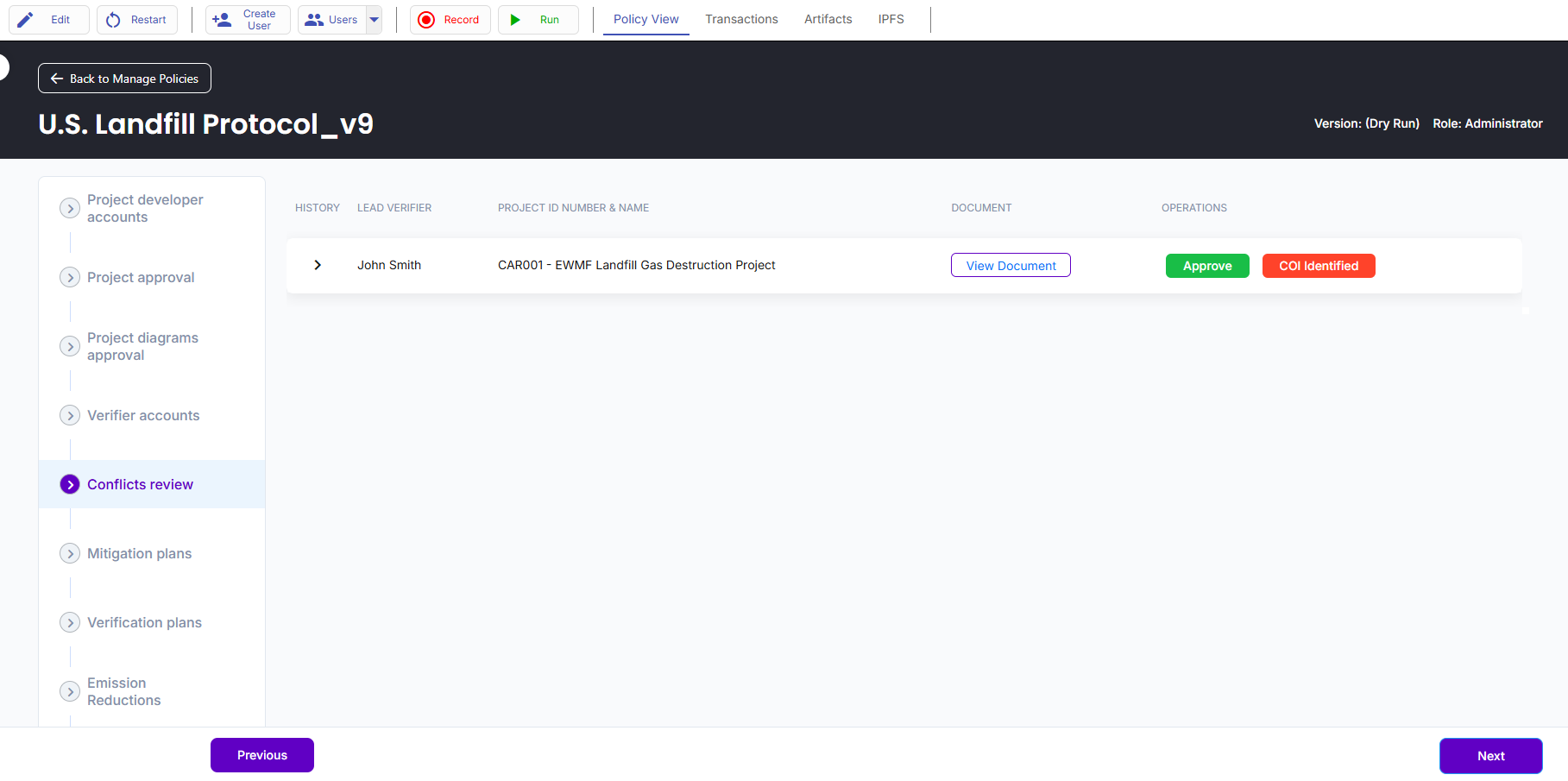Viewport: 1568px width, 781px height.
Task: Select the IPFS tab
Action: [891, 19]
